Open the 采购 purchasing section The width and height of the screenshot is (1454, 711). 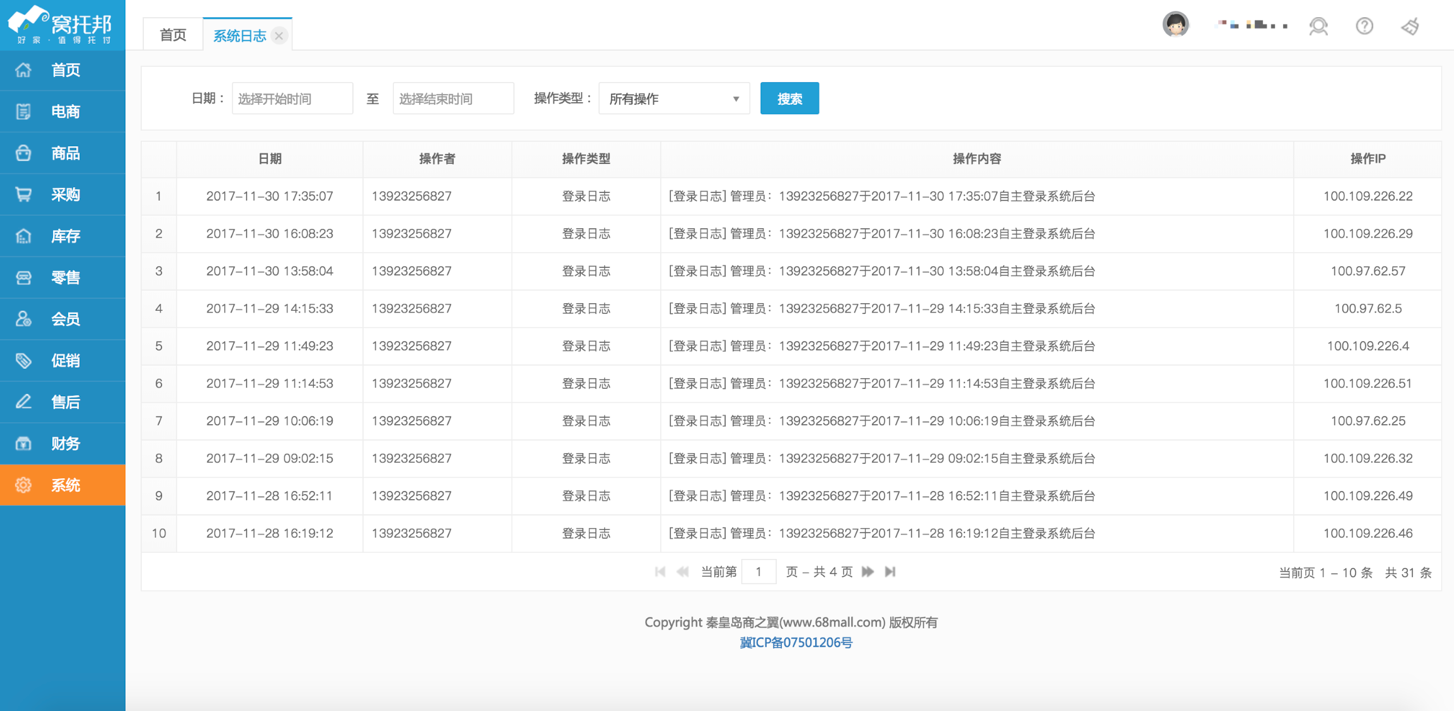coord(63,195)
